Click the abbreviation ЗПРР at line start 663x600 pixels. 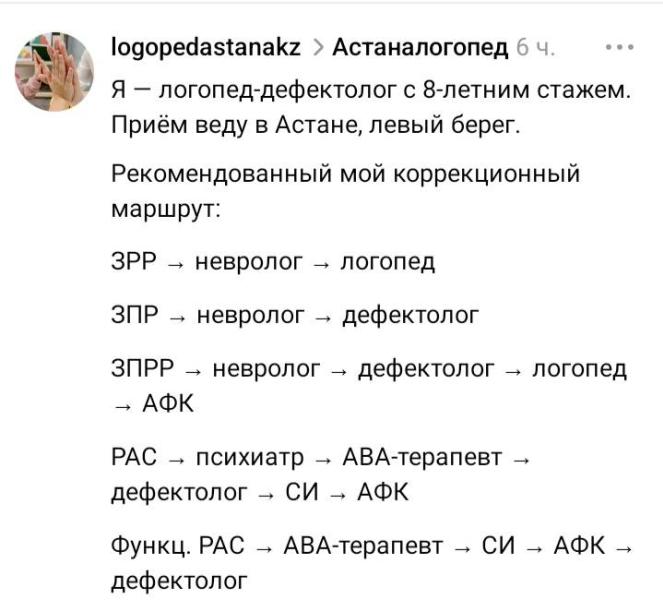(x=142, y=370)
